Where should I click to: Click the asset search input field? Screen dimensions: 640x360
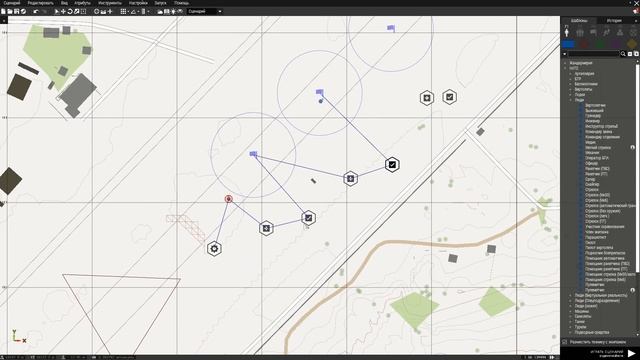pyautogui.click(x=593, y=54)
